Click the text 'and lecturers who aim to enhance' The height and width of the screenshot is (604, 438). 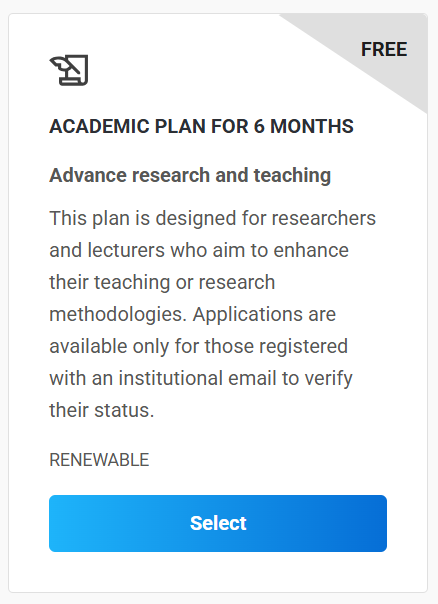(x=199, y=250)
